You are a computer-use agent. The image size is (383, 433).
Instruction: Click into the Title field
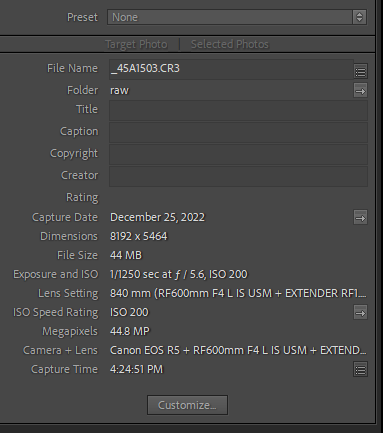(238, 110)
